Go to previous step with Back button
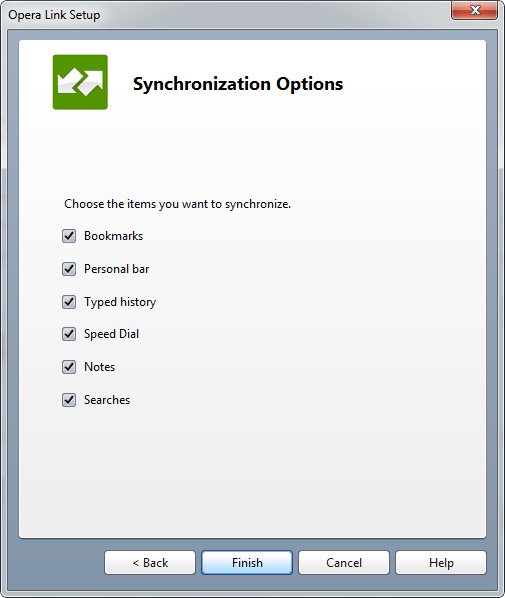This screenshot has height=598, width=505. point(150,563)
